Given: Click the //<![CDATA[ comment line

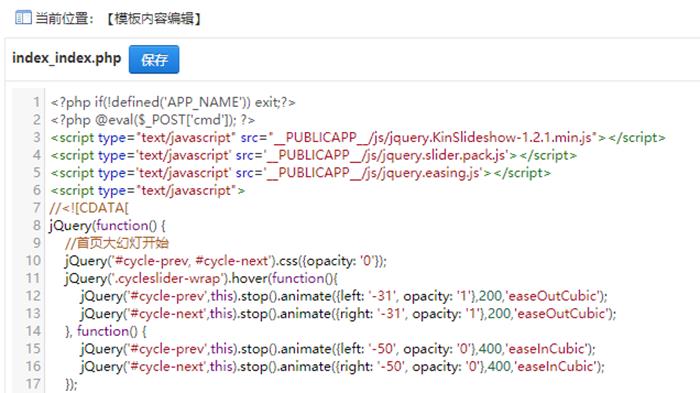Looking at the screenshot, I should (89, 208).
